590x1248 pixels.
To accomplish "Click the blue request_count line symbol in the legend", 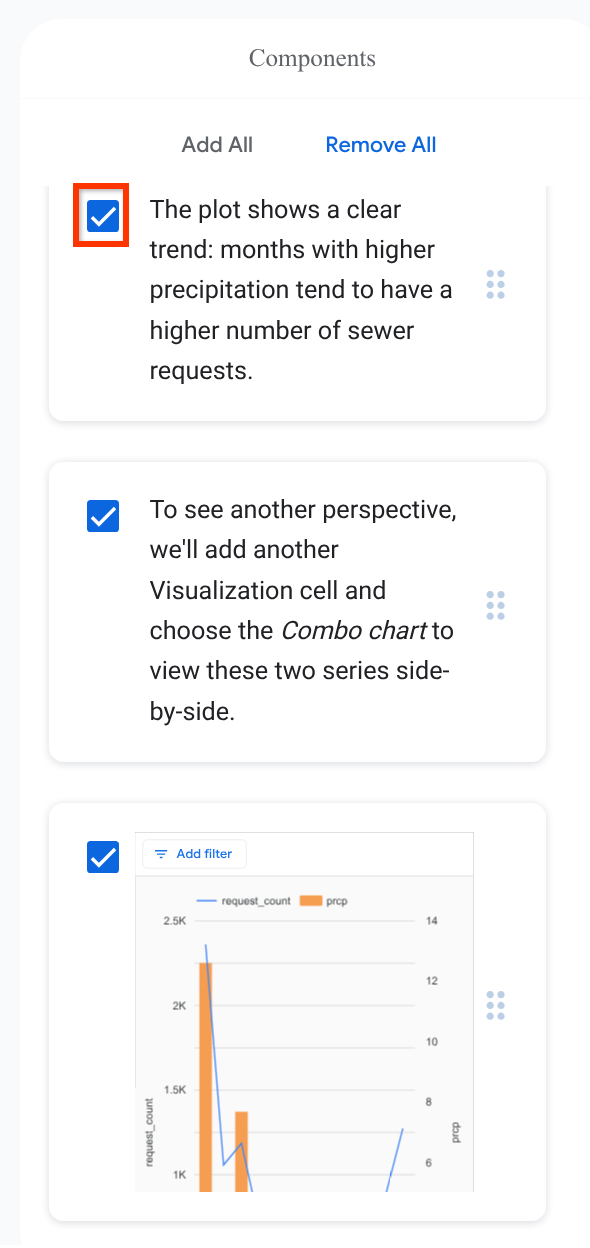I will point(207,900).
